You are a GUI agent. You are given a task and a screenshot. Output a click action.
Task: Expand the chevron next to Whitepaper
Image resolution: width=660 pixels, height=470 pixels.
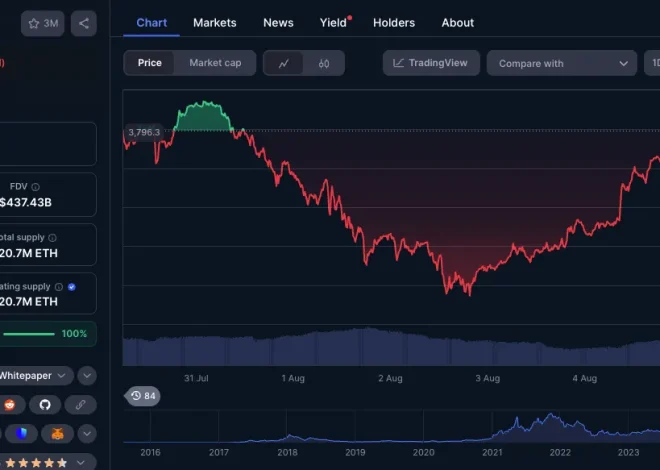(x=87, y=376)
